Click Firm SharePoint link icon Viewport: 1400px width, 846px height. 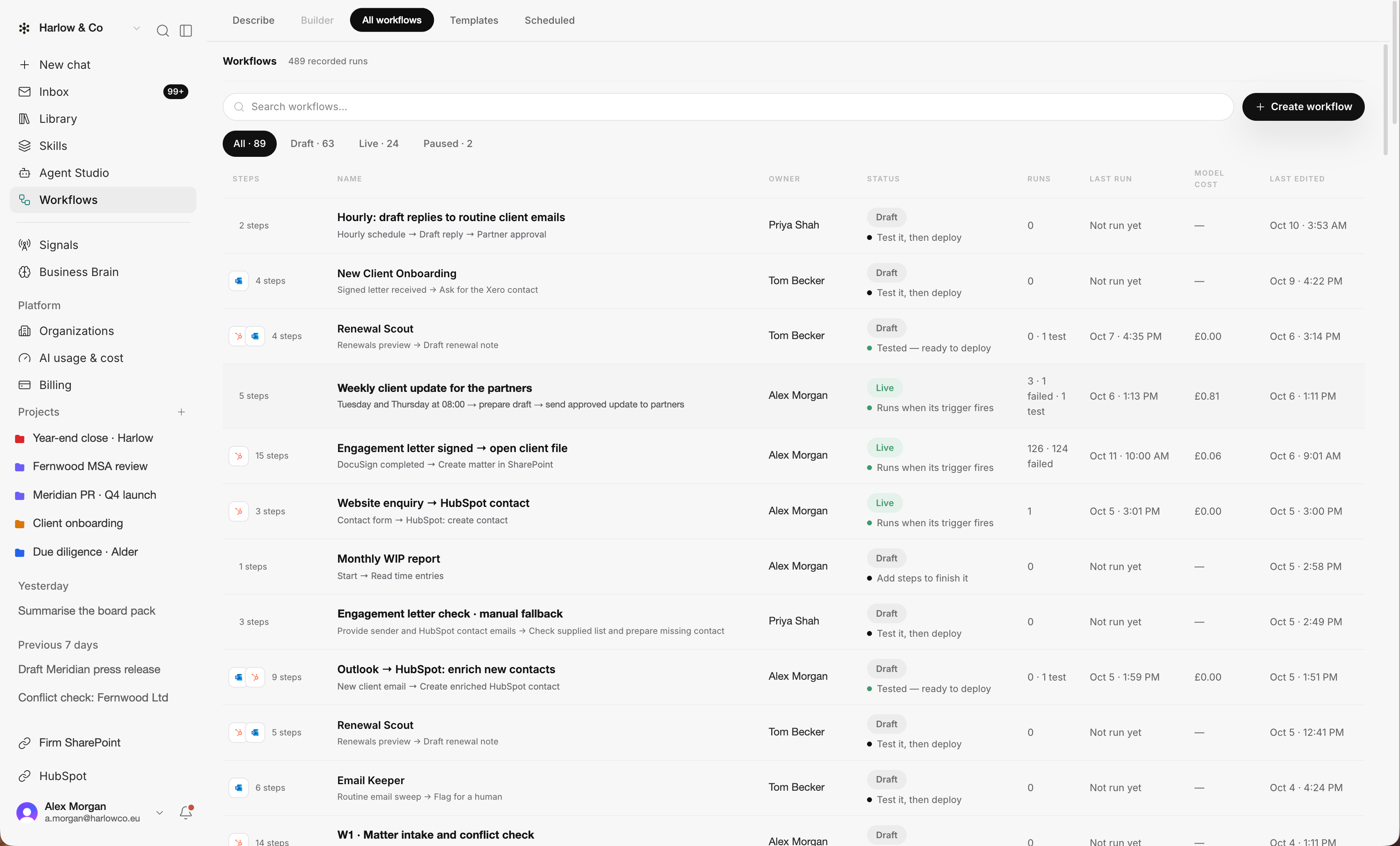point(25,743)
